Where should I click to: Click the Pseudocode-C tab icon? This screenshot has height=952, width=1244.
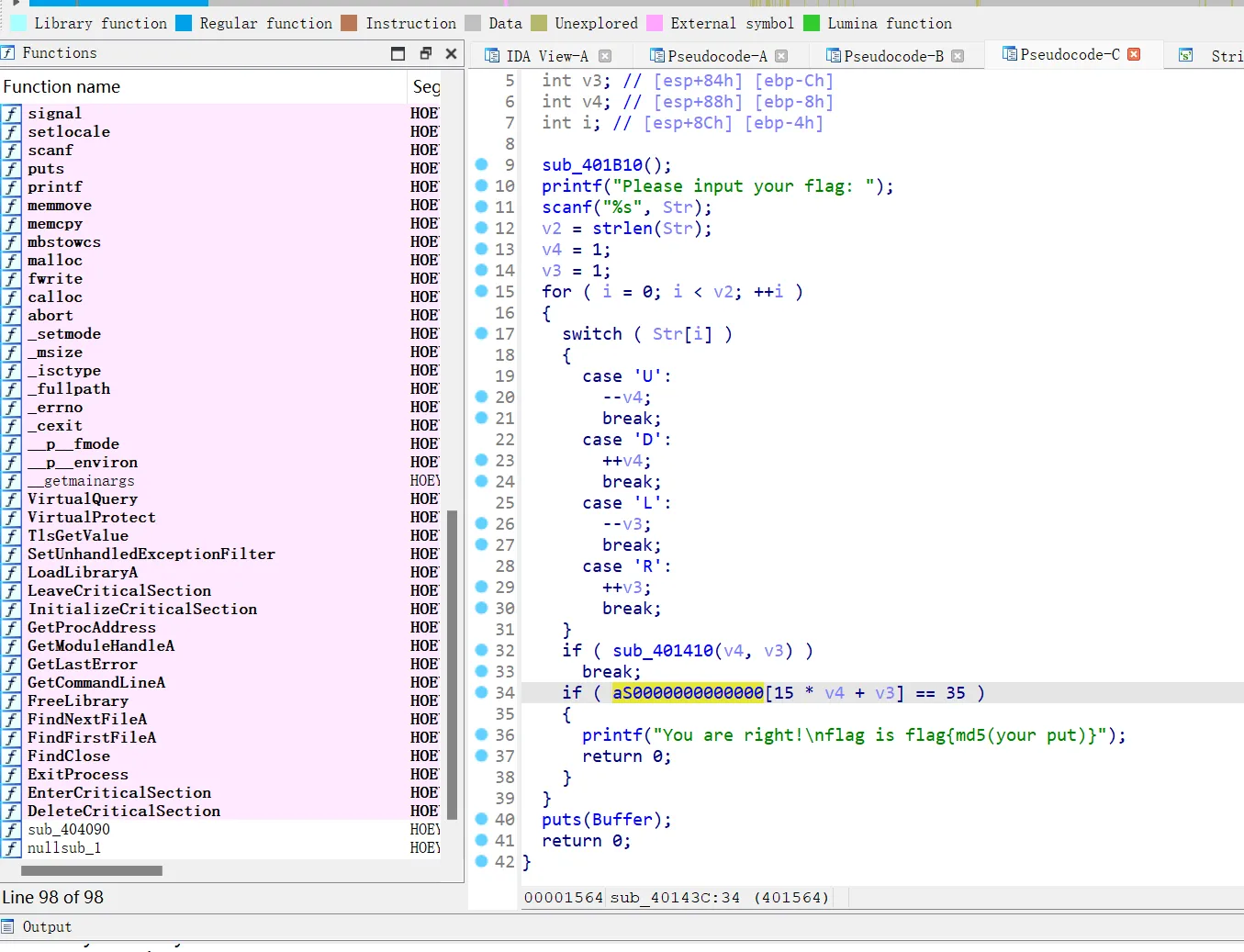pos(1010,54)
